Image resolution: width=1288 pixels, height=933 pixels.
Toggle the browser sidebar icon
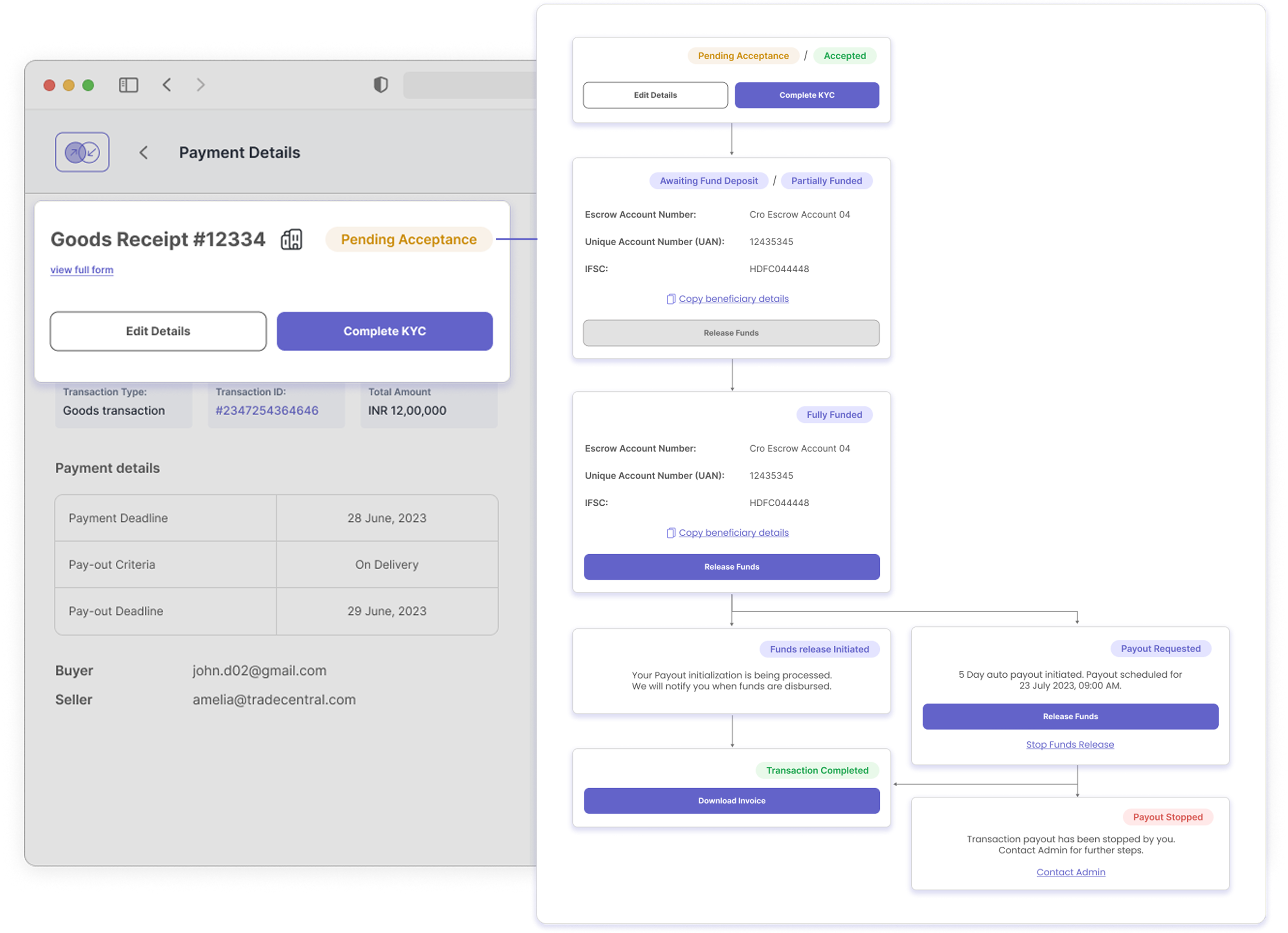click(128, 85)
